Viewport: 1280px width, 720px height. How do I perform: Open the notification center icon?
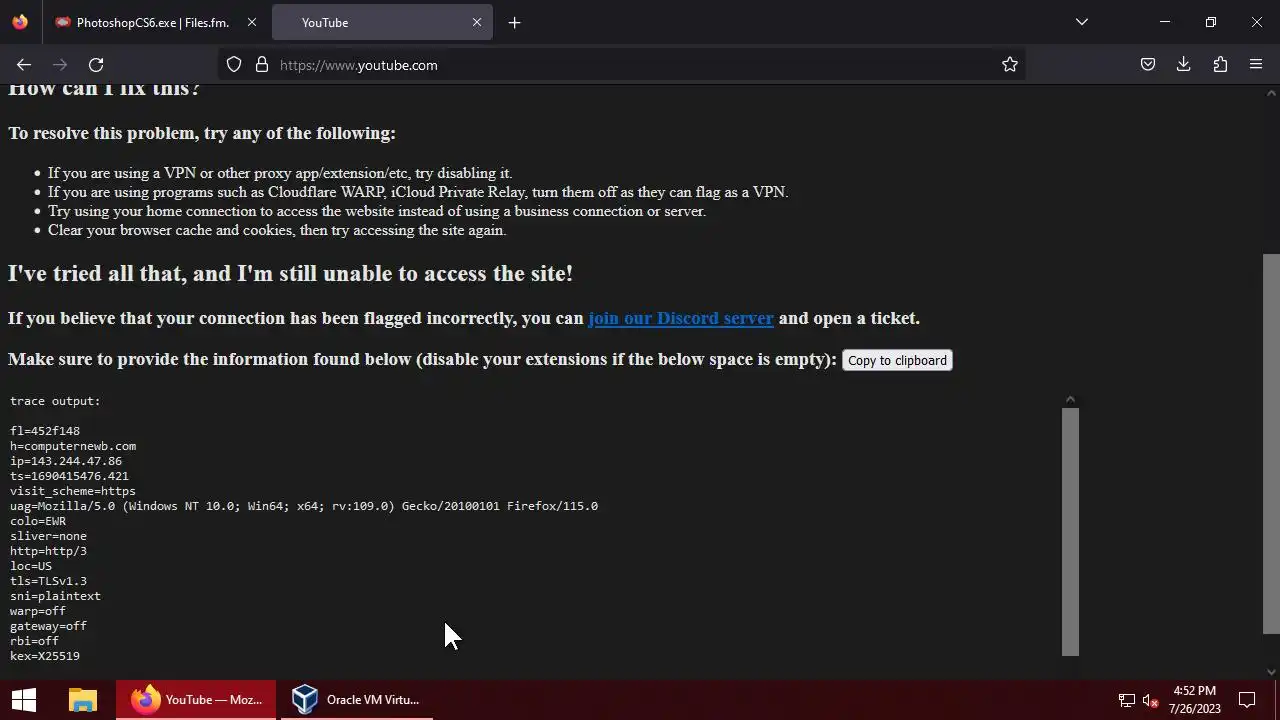coord(1247,700)
